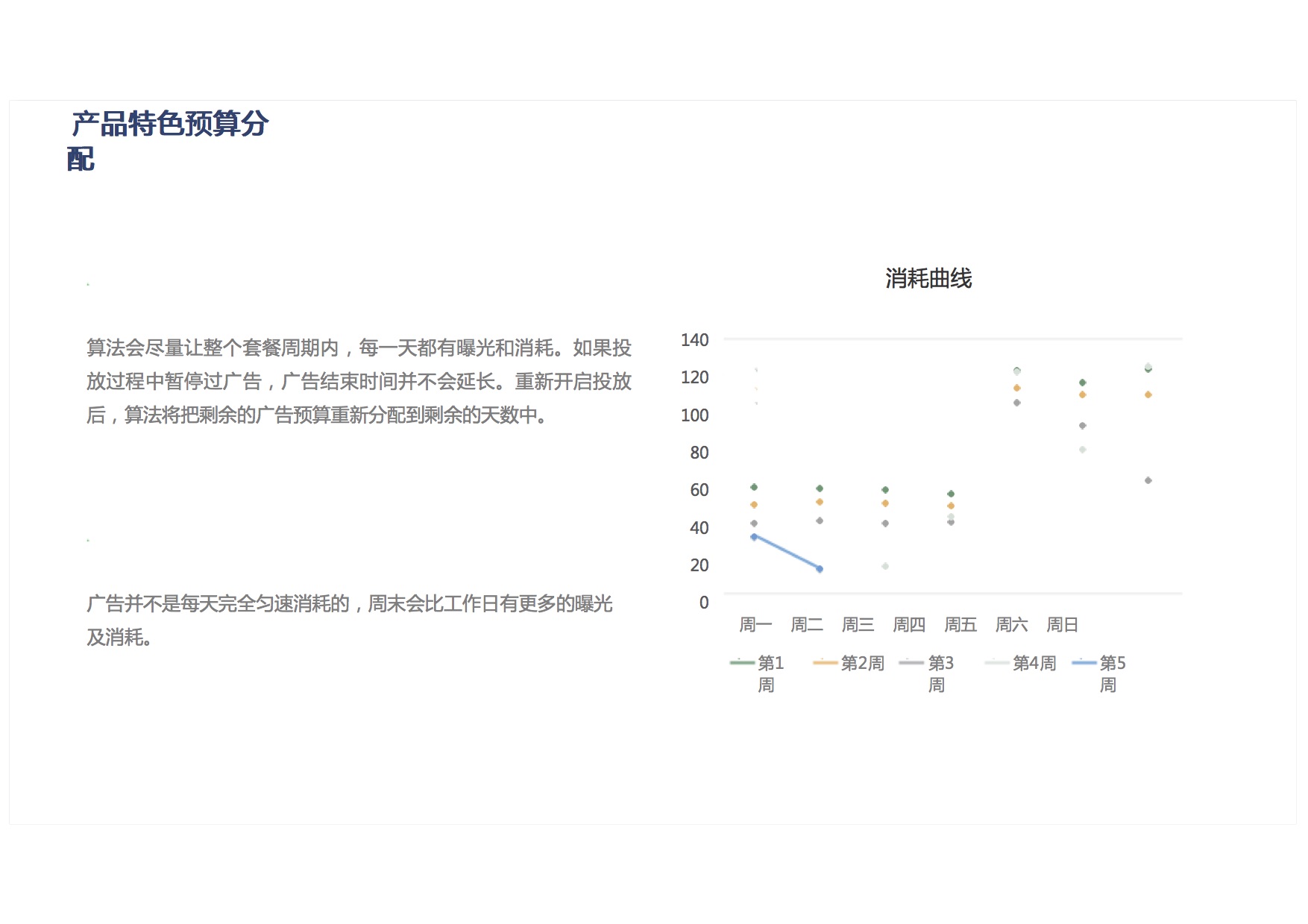Click the 周五 x-axis label

[960, 625]
